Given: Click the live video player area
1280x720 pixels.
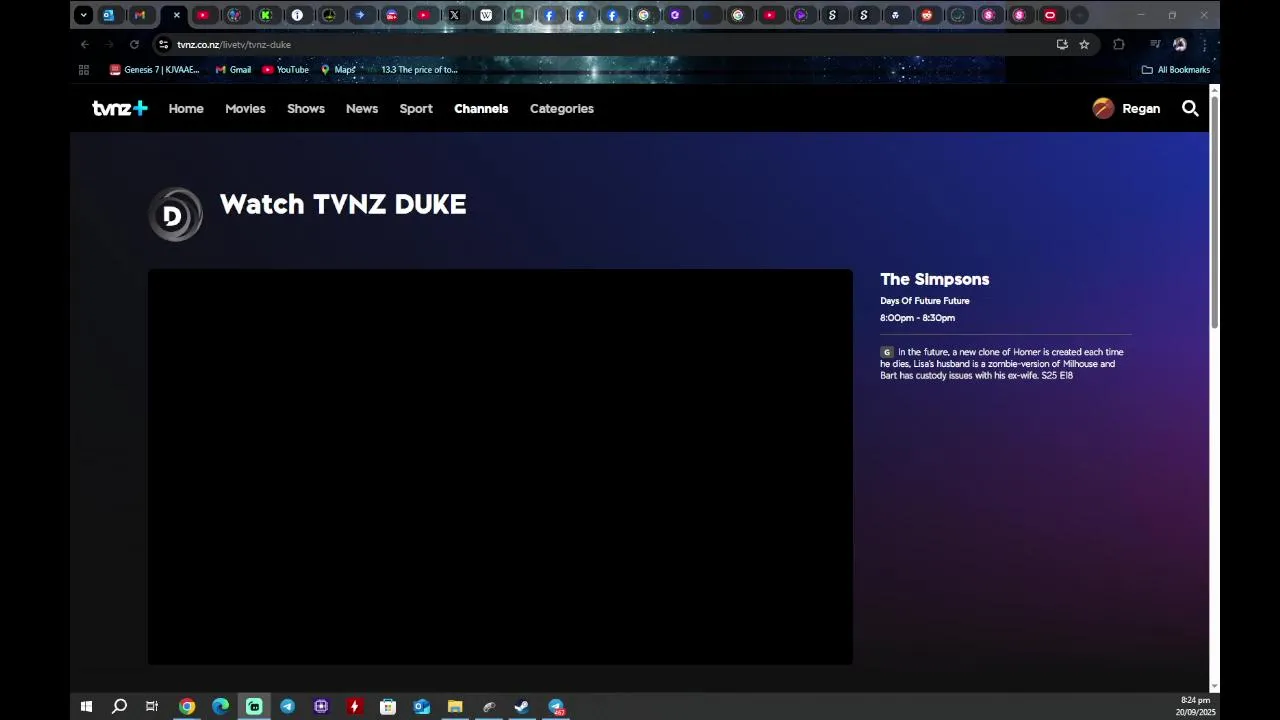Looking at the screenshot, I should 500,467.
